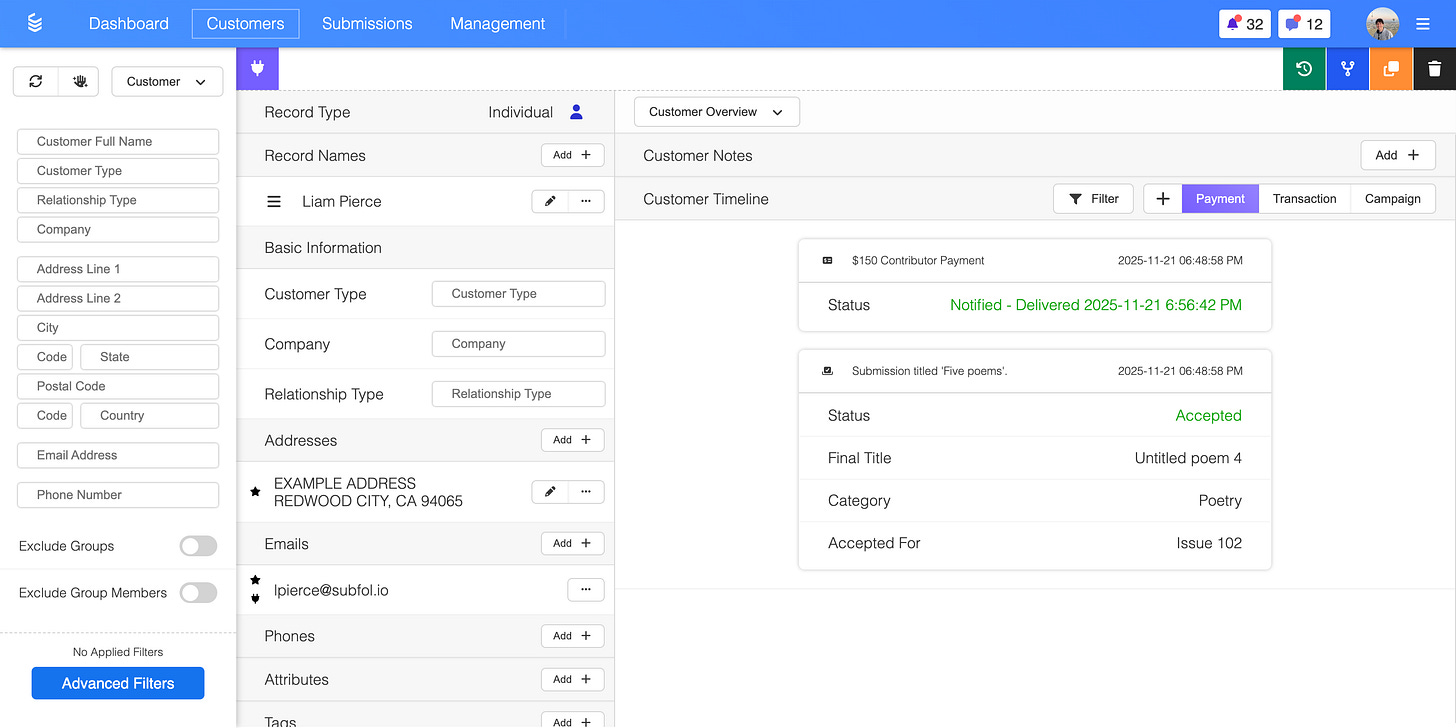Image resolution: width=1456 pixels, height=728 pixels.
Task: Select the Customers menu item
Action: pyautogui.click(x=245, y=24)
